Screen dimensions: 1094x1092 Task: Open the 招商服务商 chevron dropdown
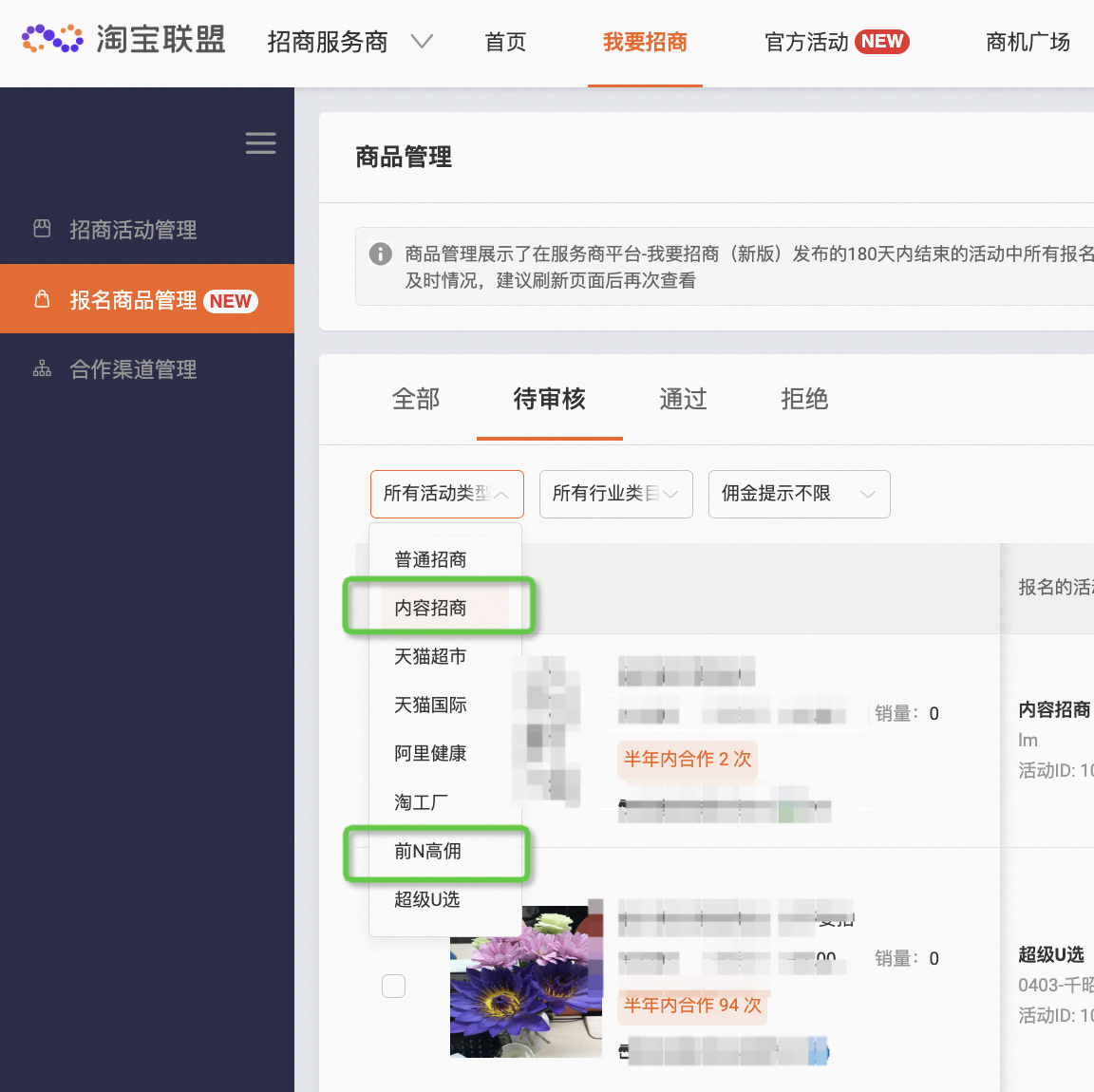(421, 42)
